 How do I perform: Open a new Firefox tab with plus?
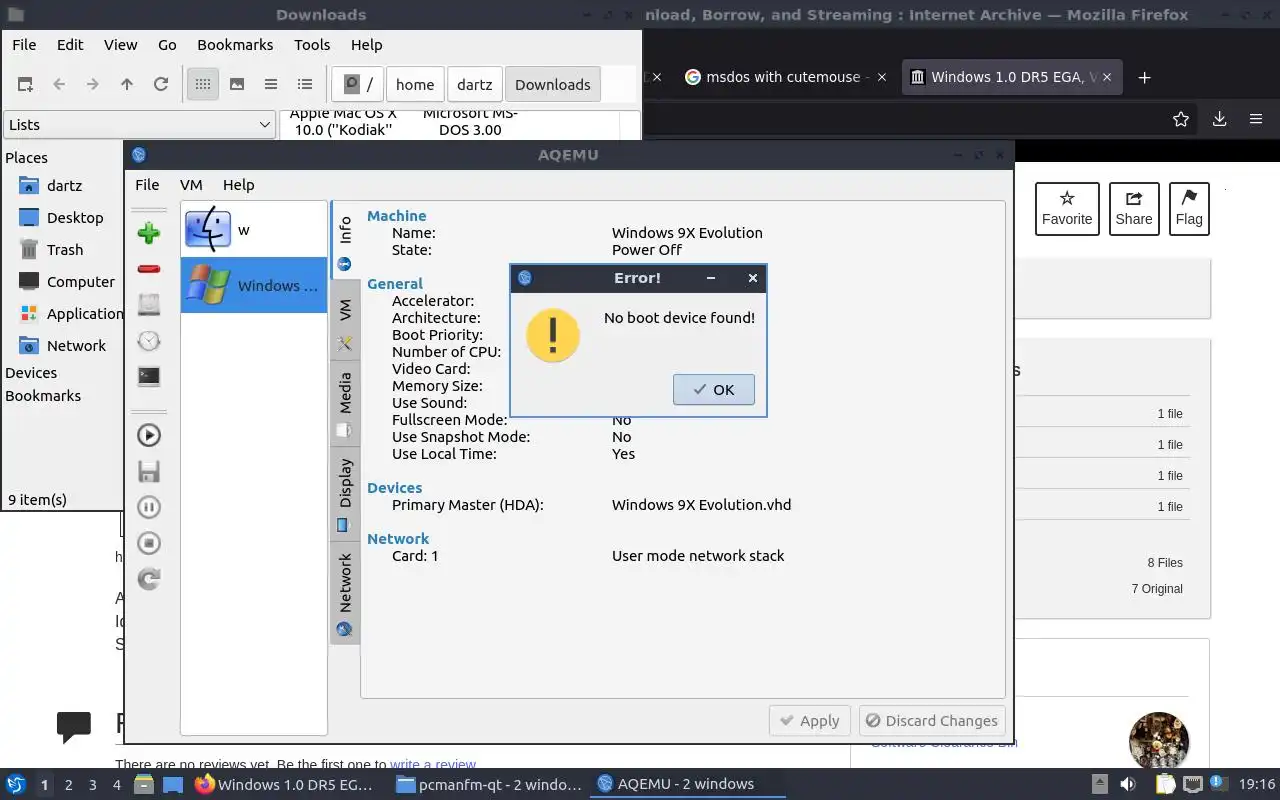coord(1145,77)
